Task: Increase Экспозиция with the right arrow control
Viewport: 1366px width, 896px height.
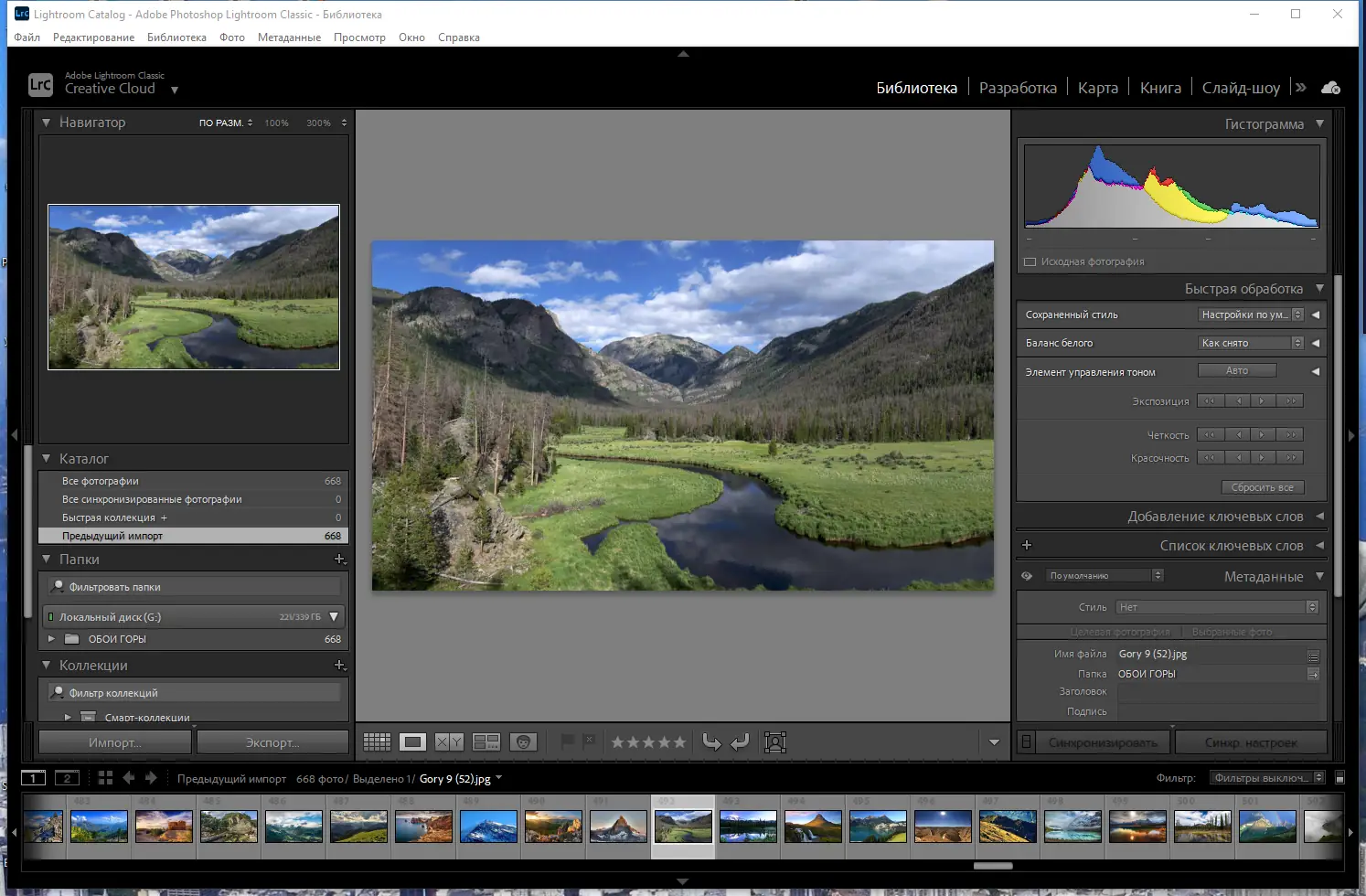Action: tap(1263, 400)
